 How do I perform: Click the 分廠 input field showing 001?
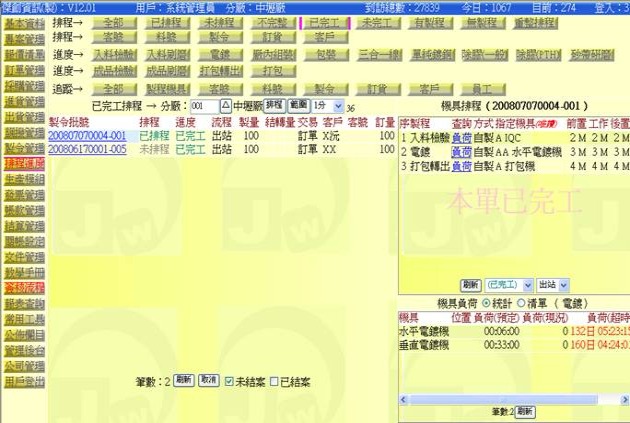tap(203, 105)
